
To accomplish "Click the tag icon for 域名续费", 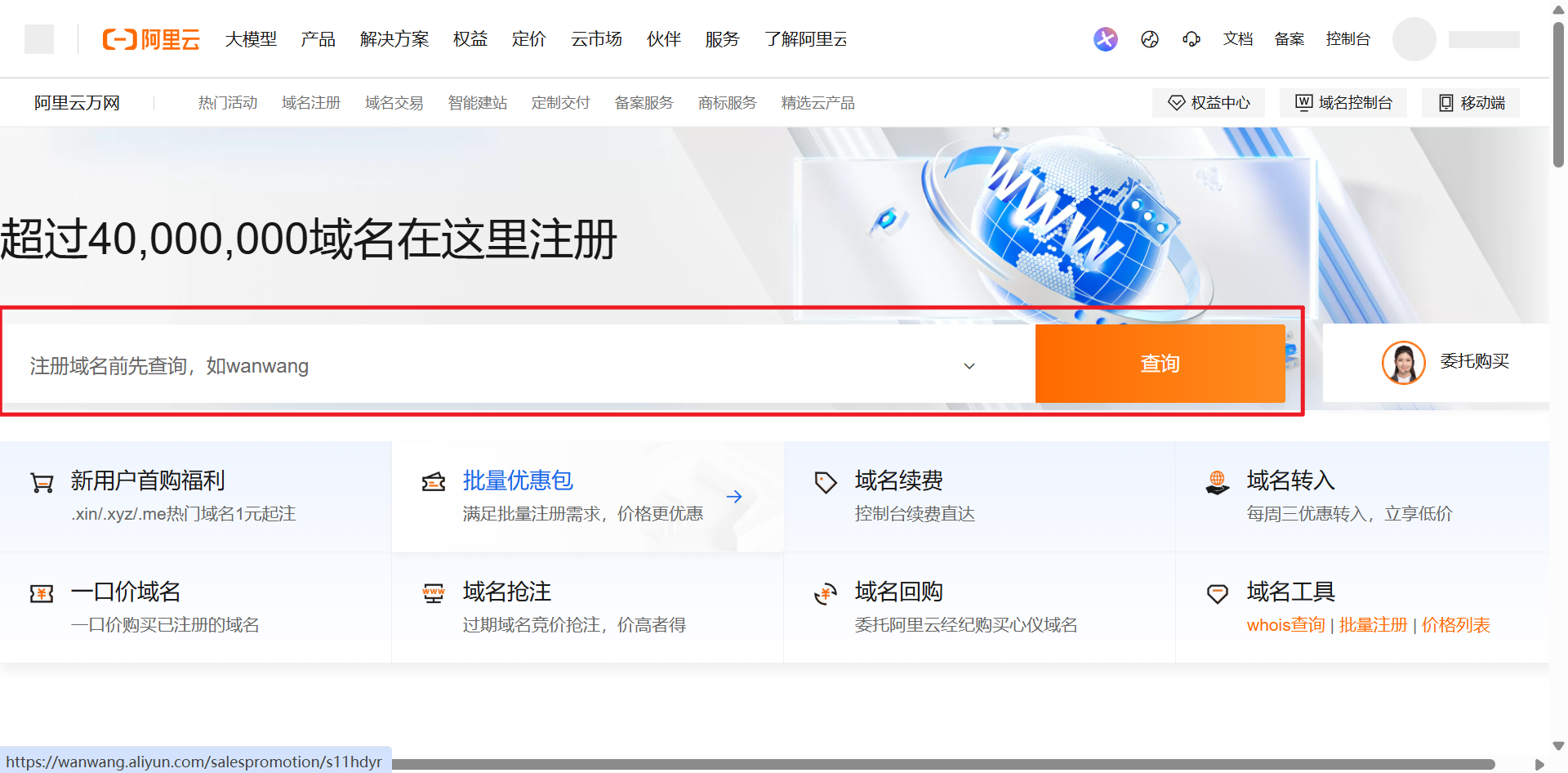I will [826, 482].
